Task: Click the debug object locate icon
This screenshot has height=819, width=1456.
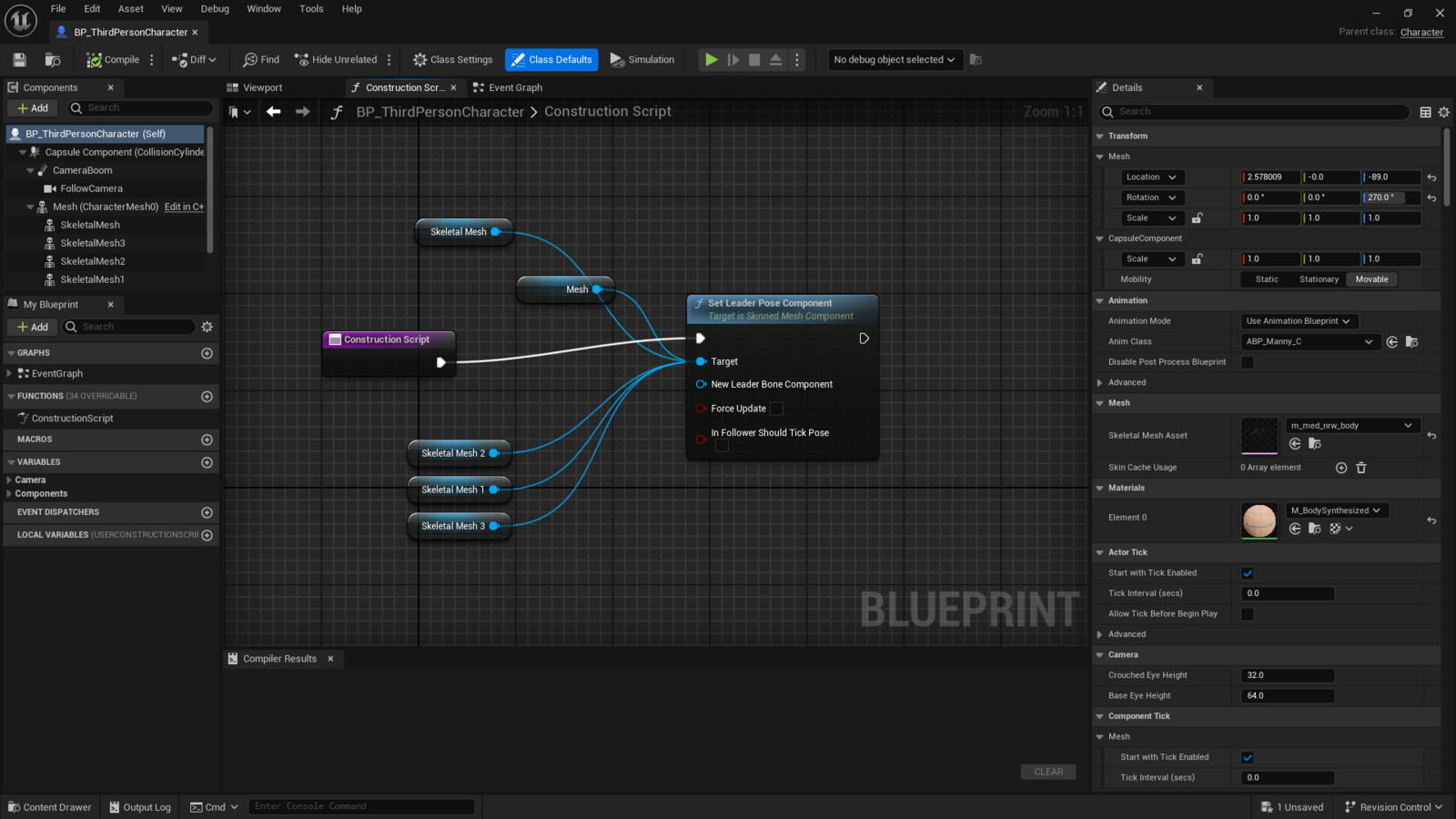Action: tap(976, 60)
